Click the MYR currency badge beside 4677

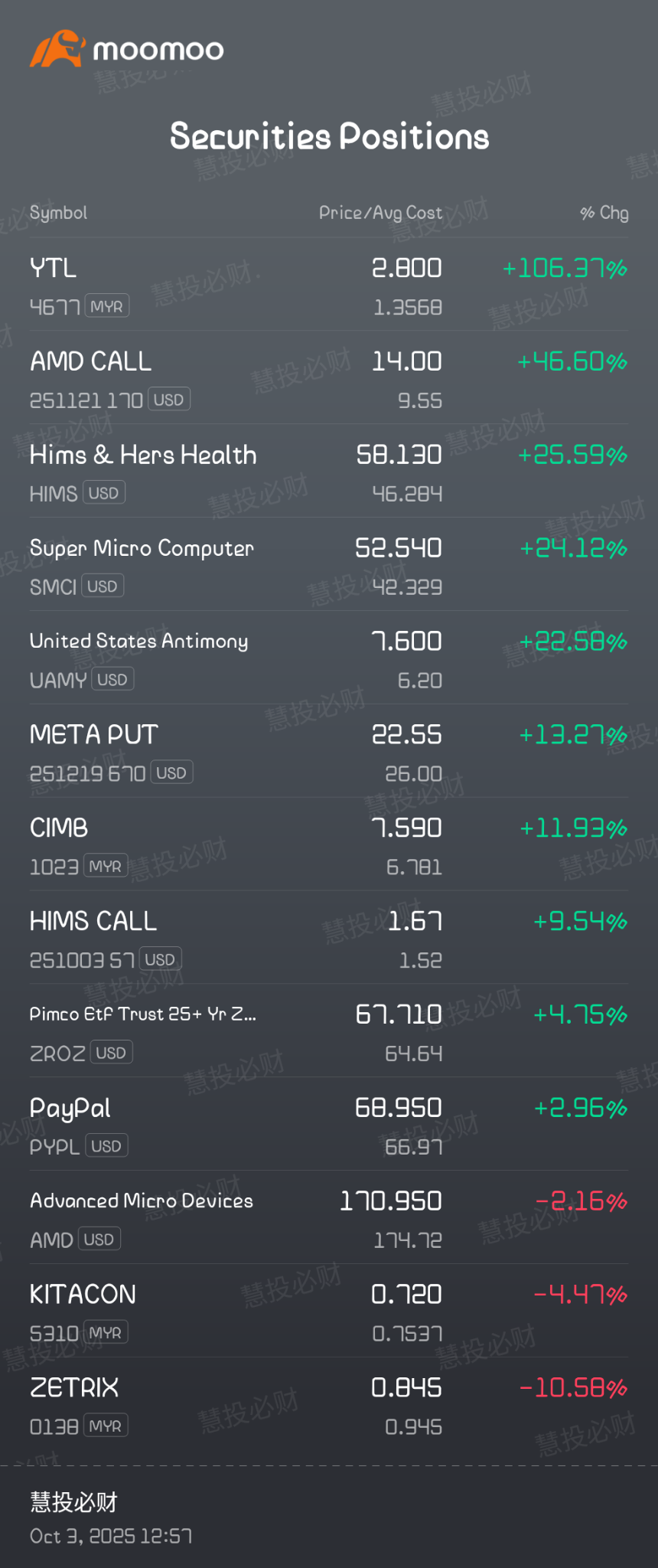pos(107,306)
